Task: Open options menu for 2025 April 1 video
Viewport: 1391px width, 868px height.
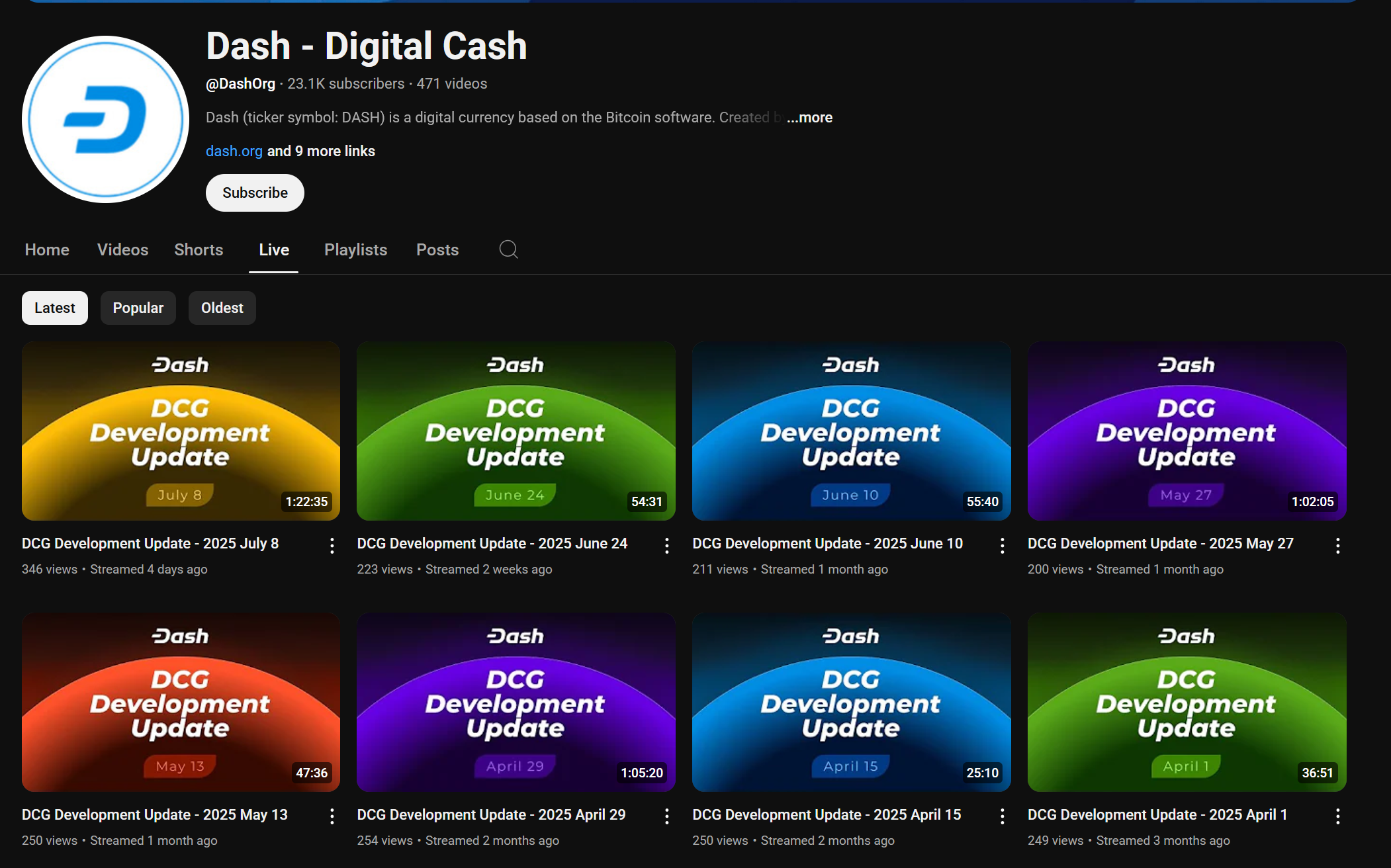Action: pos(1337,816)
